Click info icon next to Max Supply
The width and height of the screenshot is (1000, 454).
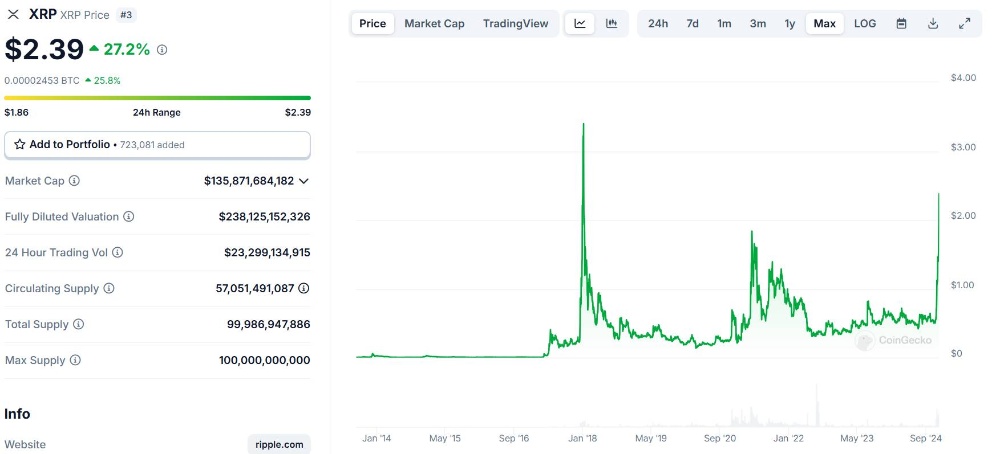75,360
